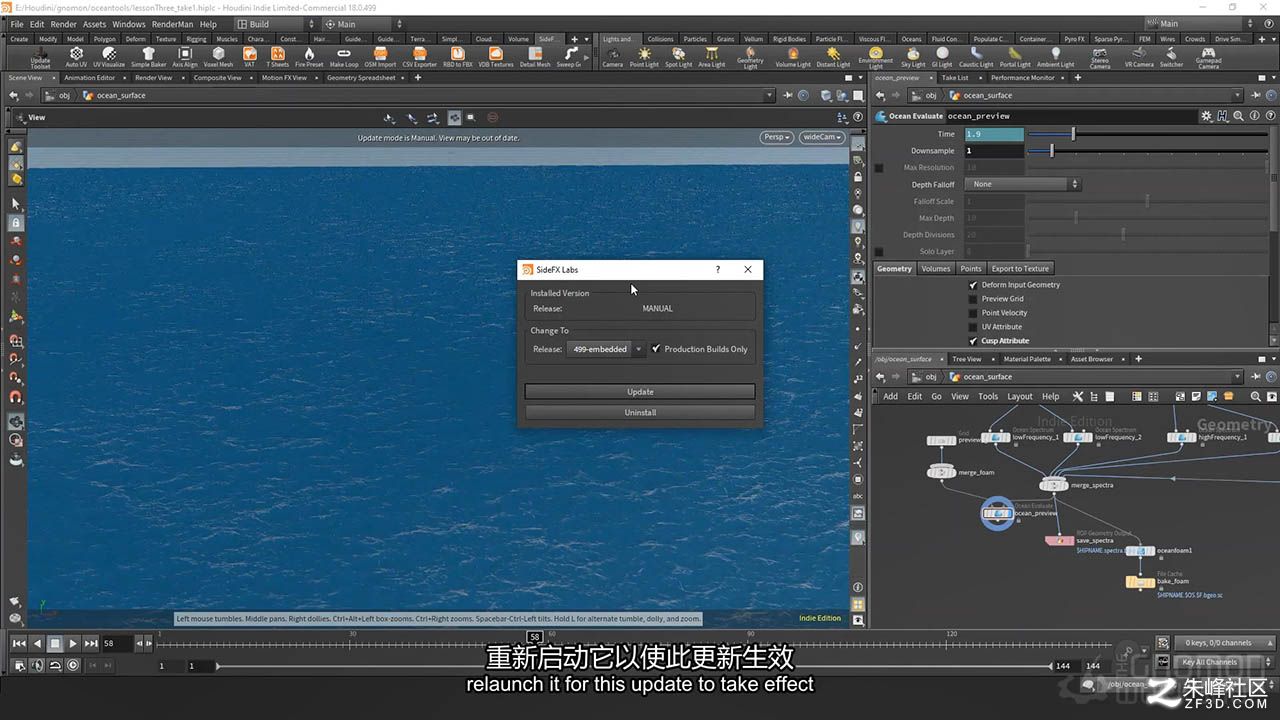Toggle the Solo Layer checkbox
The width and height of the screenshot is (1280, 720).
[x=879, y=252]
